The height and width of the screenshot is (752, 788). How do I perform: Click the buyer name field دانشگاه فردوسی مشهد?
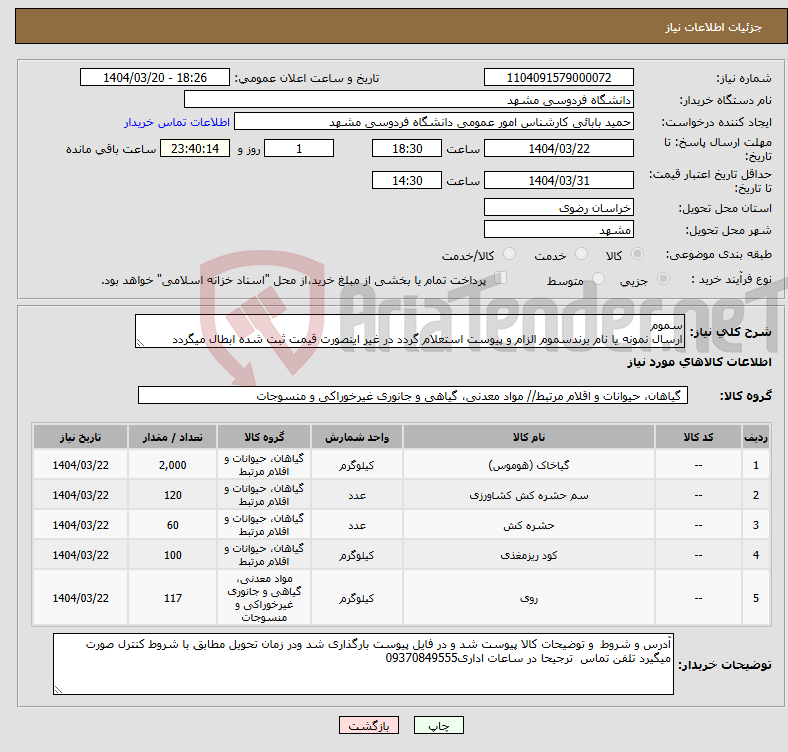(409, 100)
